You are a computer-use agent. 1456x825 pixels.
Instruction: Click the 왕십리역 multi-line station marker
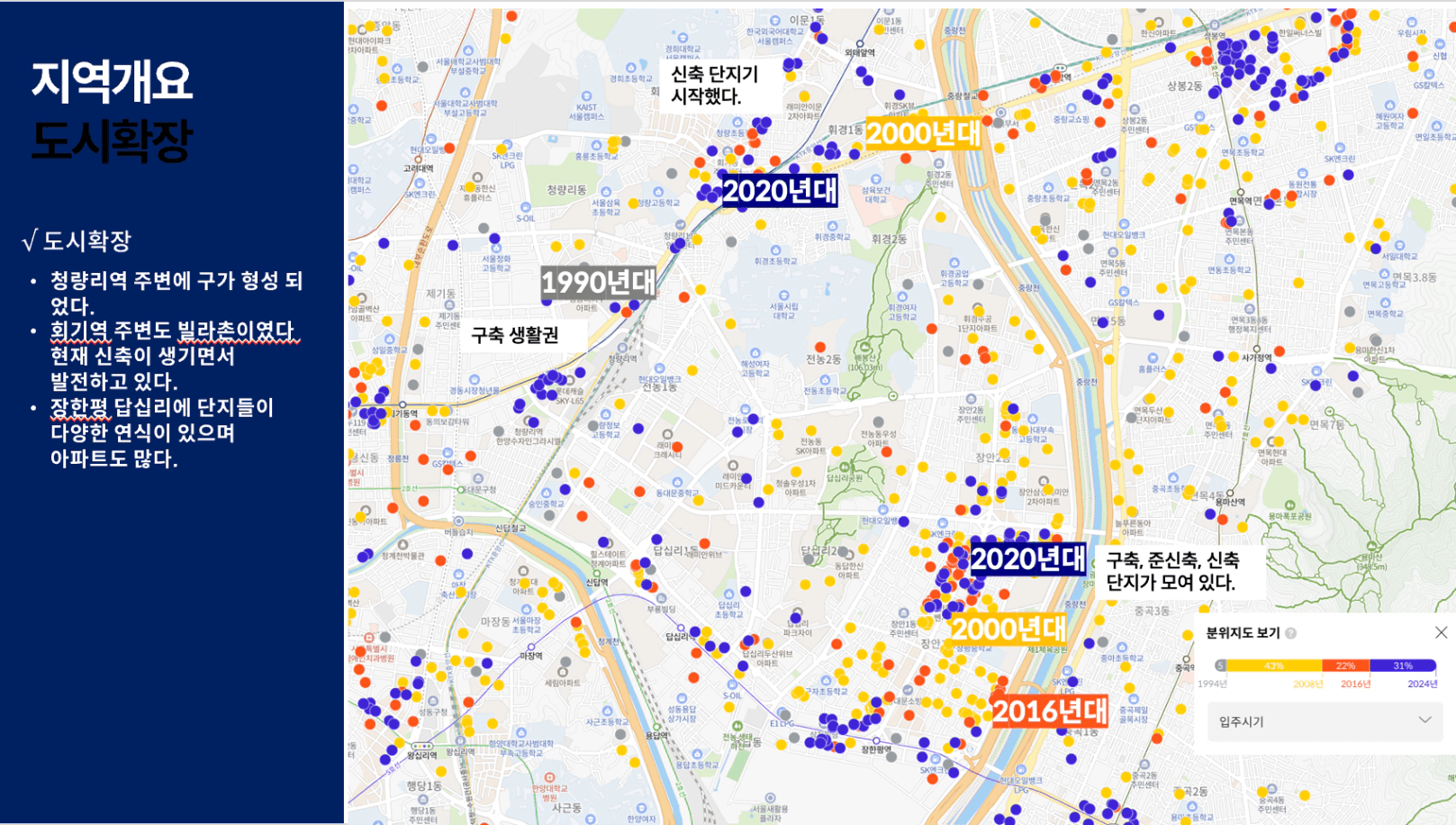[421, 746]
